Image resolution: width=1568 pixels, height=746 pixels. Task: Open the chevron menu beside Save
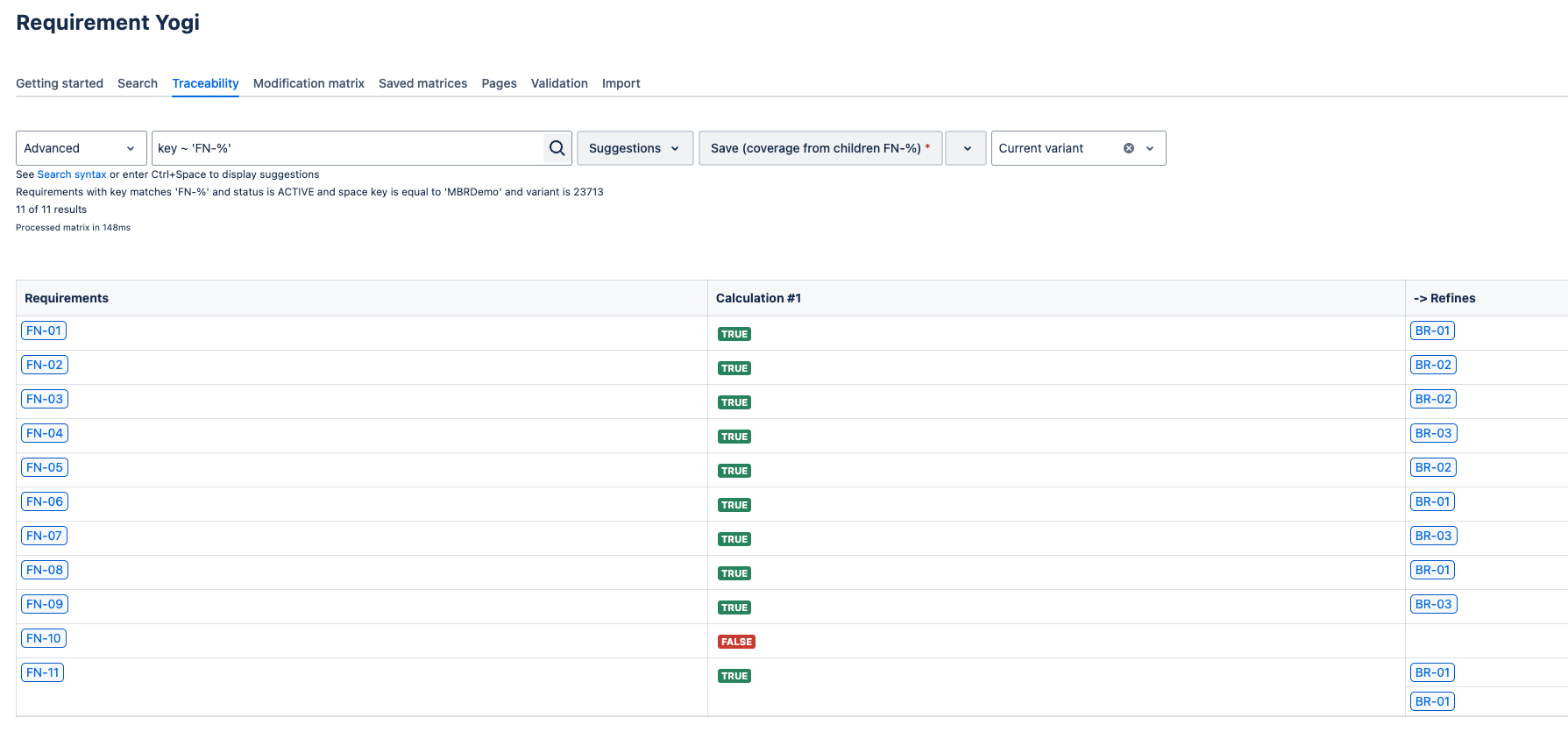pyautogui.click(x=967, y=148)
